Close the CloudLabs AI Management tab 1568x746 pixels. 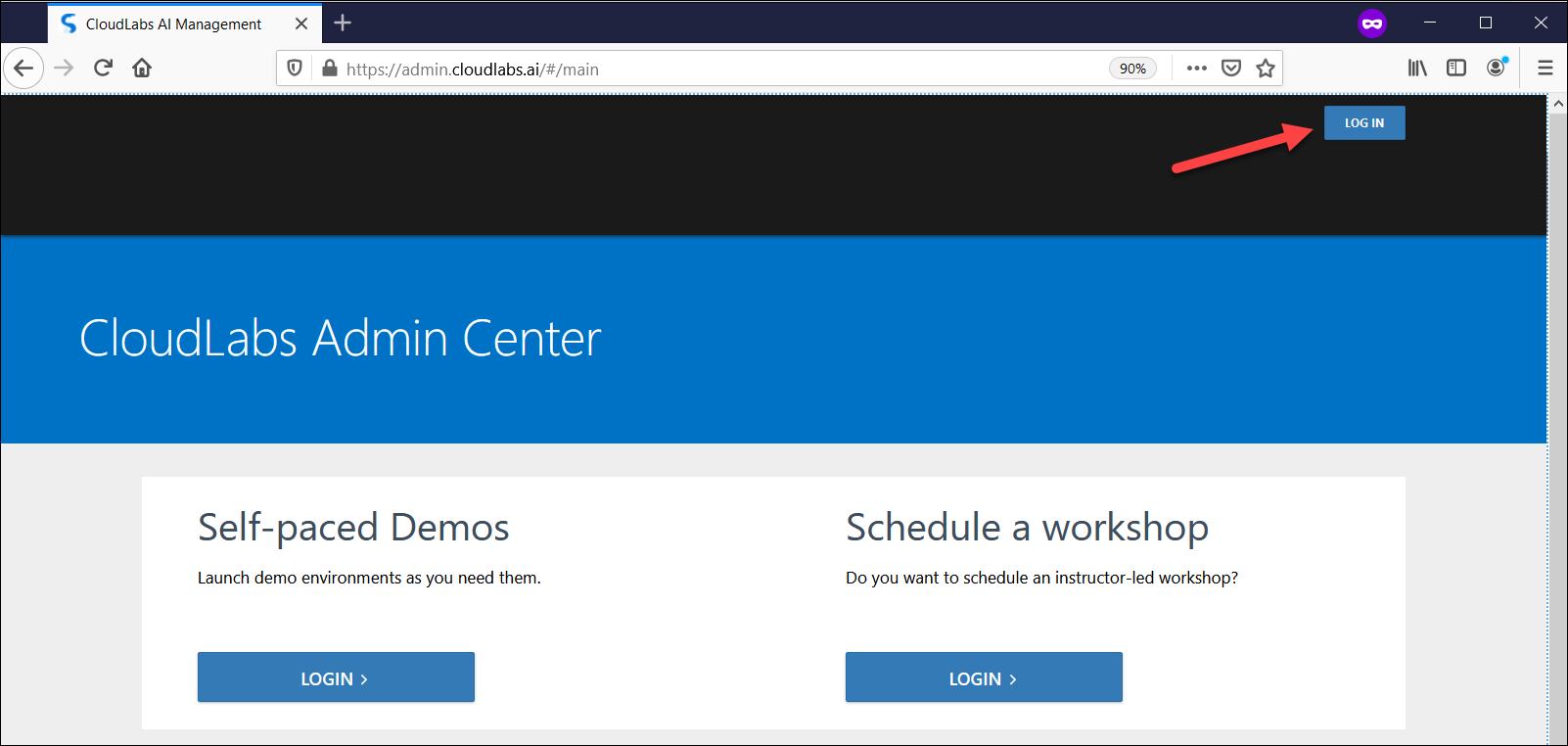pos(301,23)
